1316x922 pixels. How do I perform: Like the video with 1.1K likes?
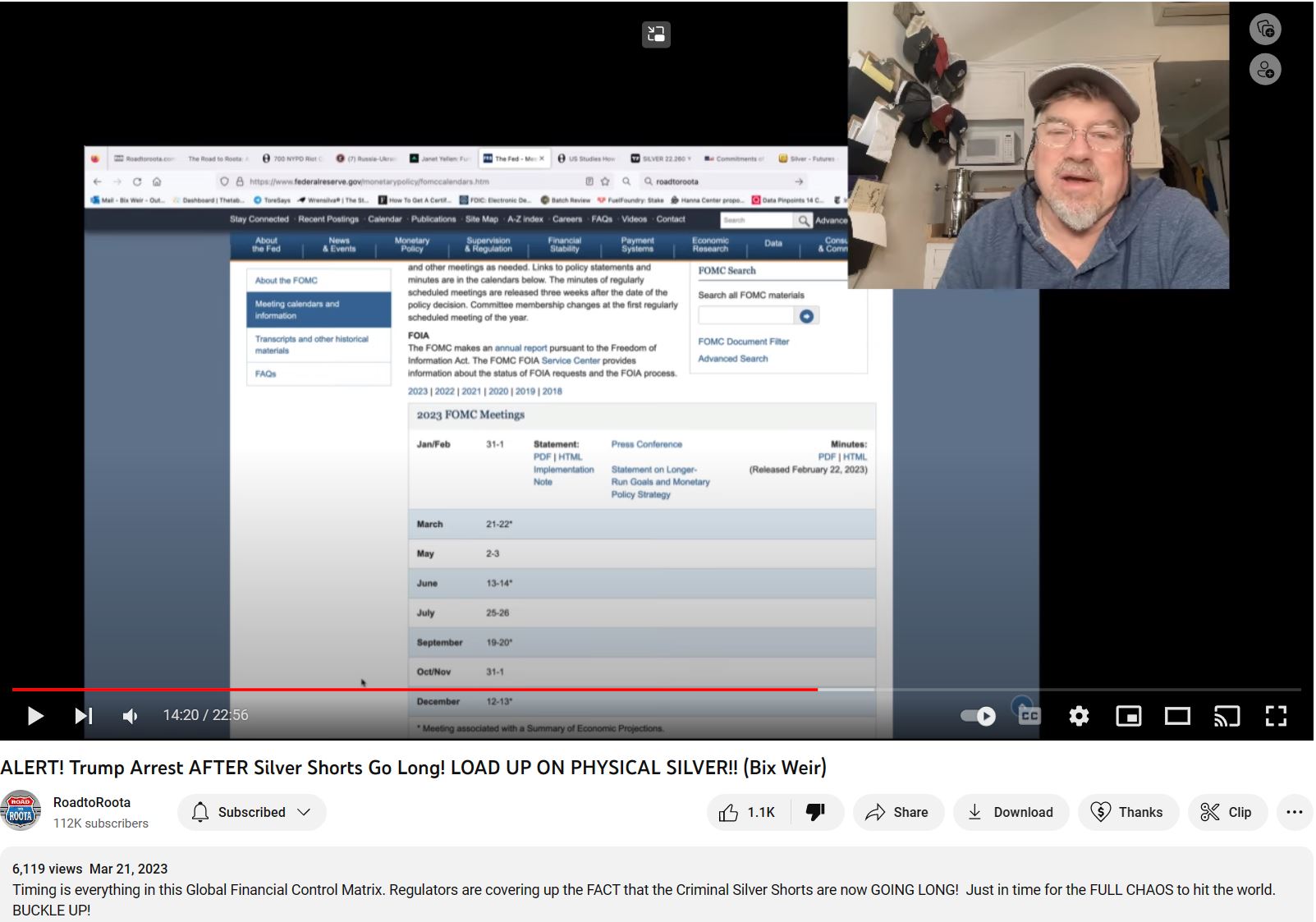pos(748,812)
